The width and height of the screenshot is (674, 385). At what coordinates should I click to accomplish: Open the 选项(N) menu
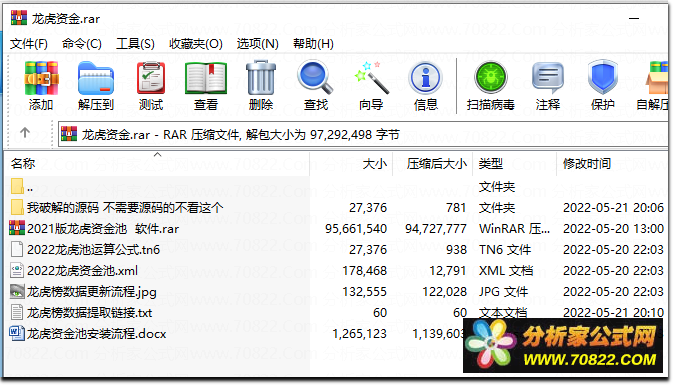pos(257,44)
